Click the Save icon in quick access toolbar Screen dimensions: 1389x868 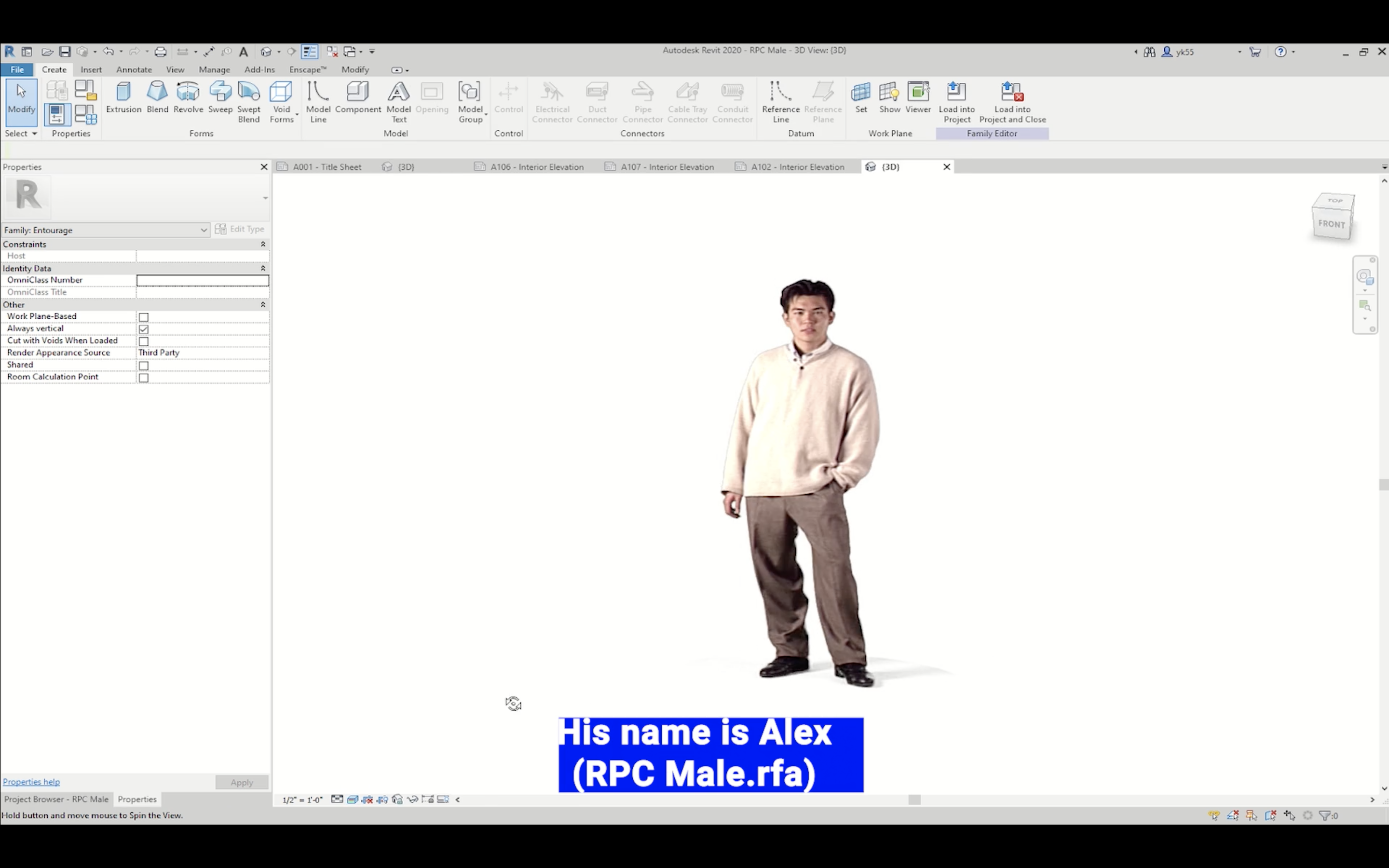tap(65, 52)
